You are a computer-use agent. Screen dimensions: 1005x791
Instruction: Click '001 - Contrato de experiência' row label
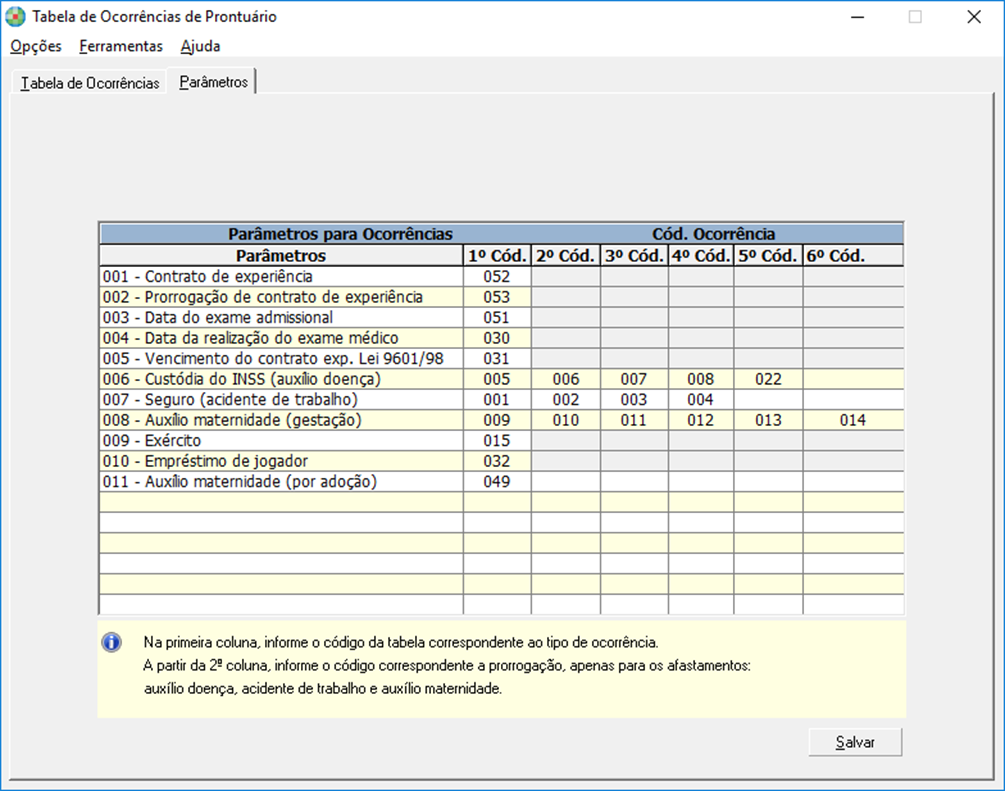(281, 276)
